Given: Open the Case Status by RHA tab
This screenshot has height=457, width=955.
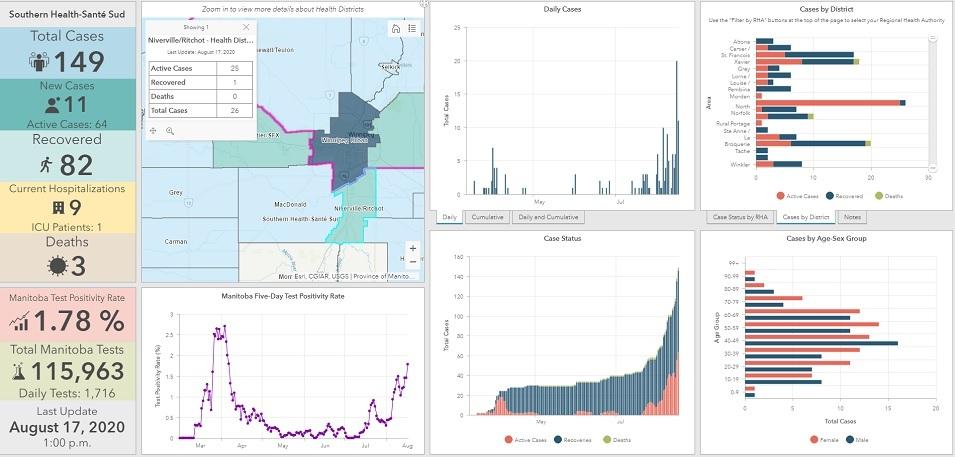Looking at the screenshot, I should tap(738, 217).
